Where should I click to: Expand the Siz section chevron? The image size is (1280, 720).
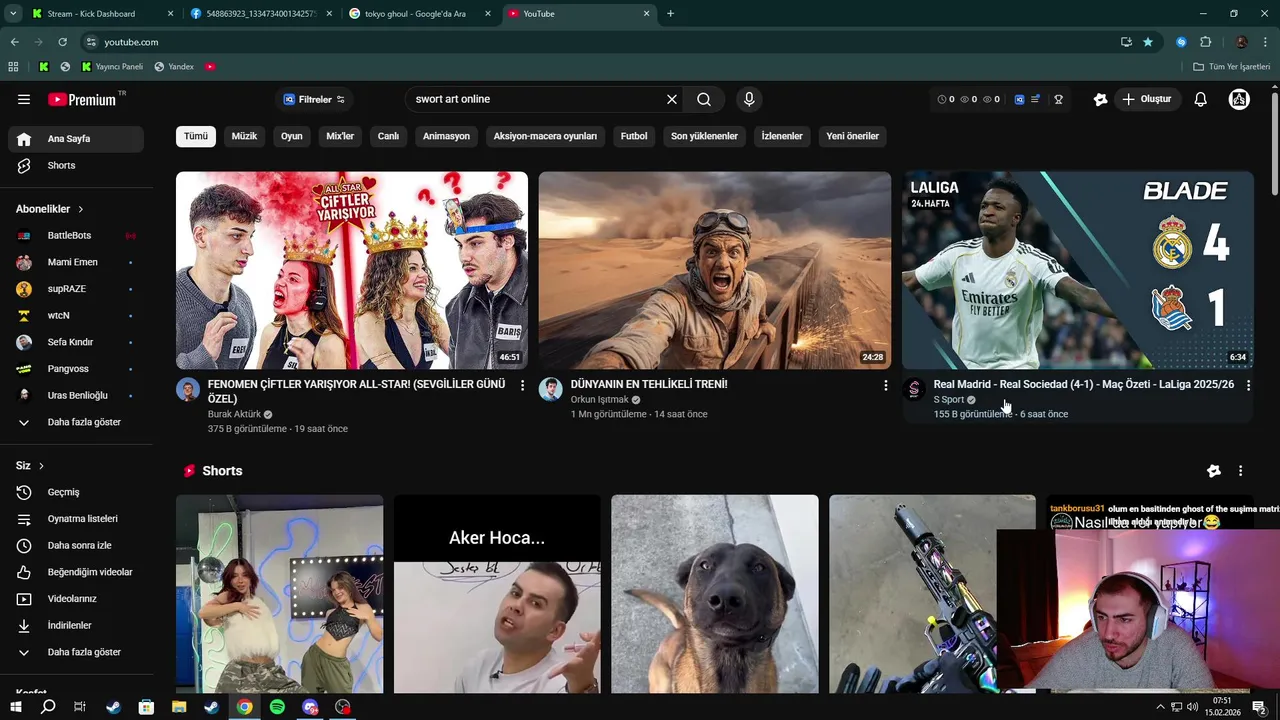point(41,466)
